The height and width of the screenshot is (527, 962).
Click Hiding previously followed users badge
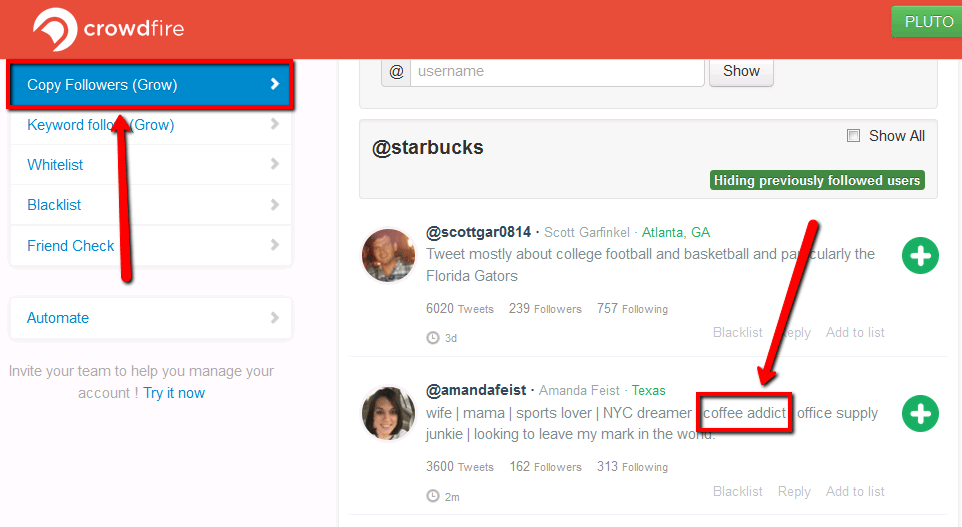tap(817, 180)
